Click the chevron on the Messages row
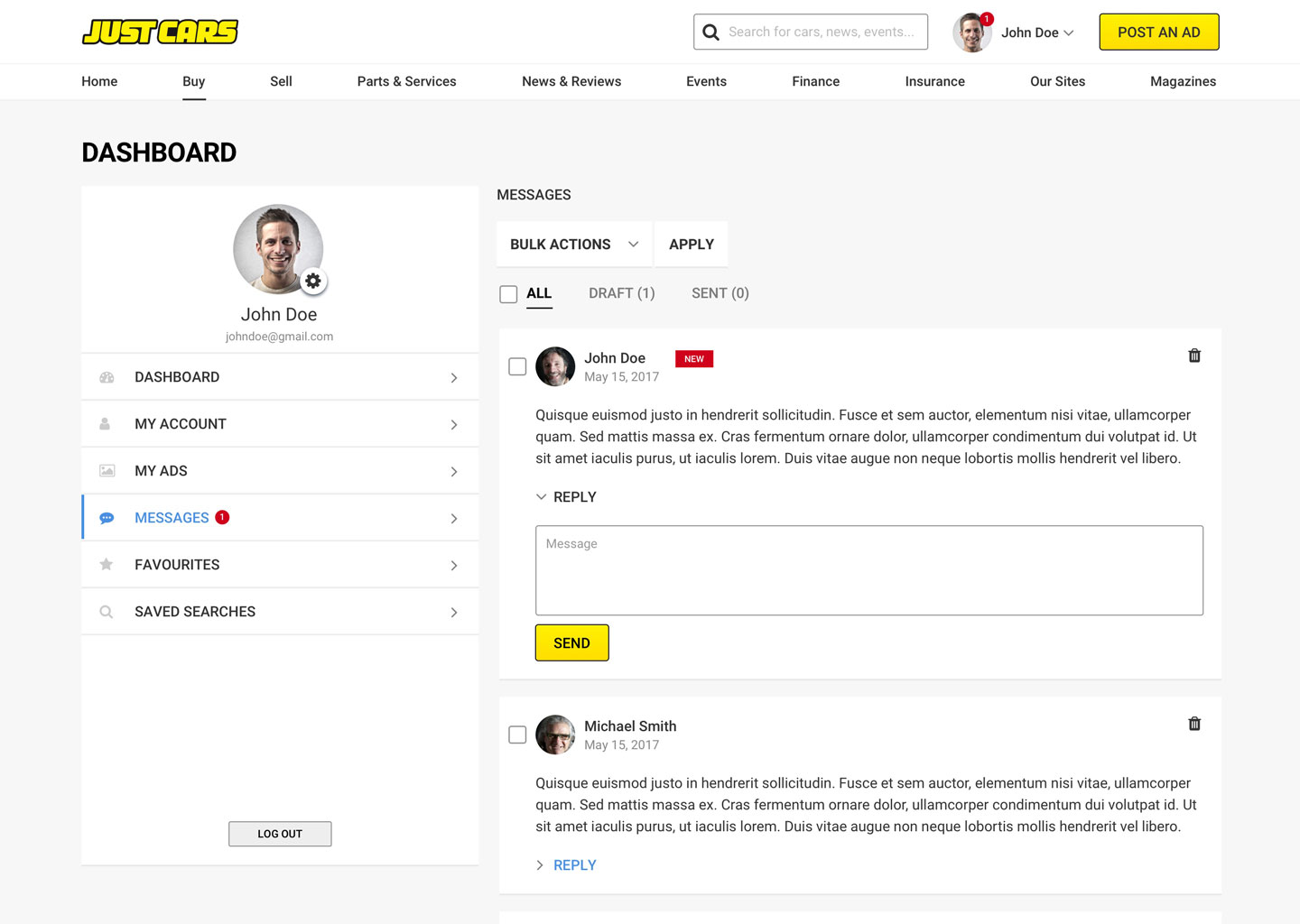 [x=454, y=519]
